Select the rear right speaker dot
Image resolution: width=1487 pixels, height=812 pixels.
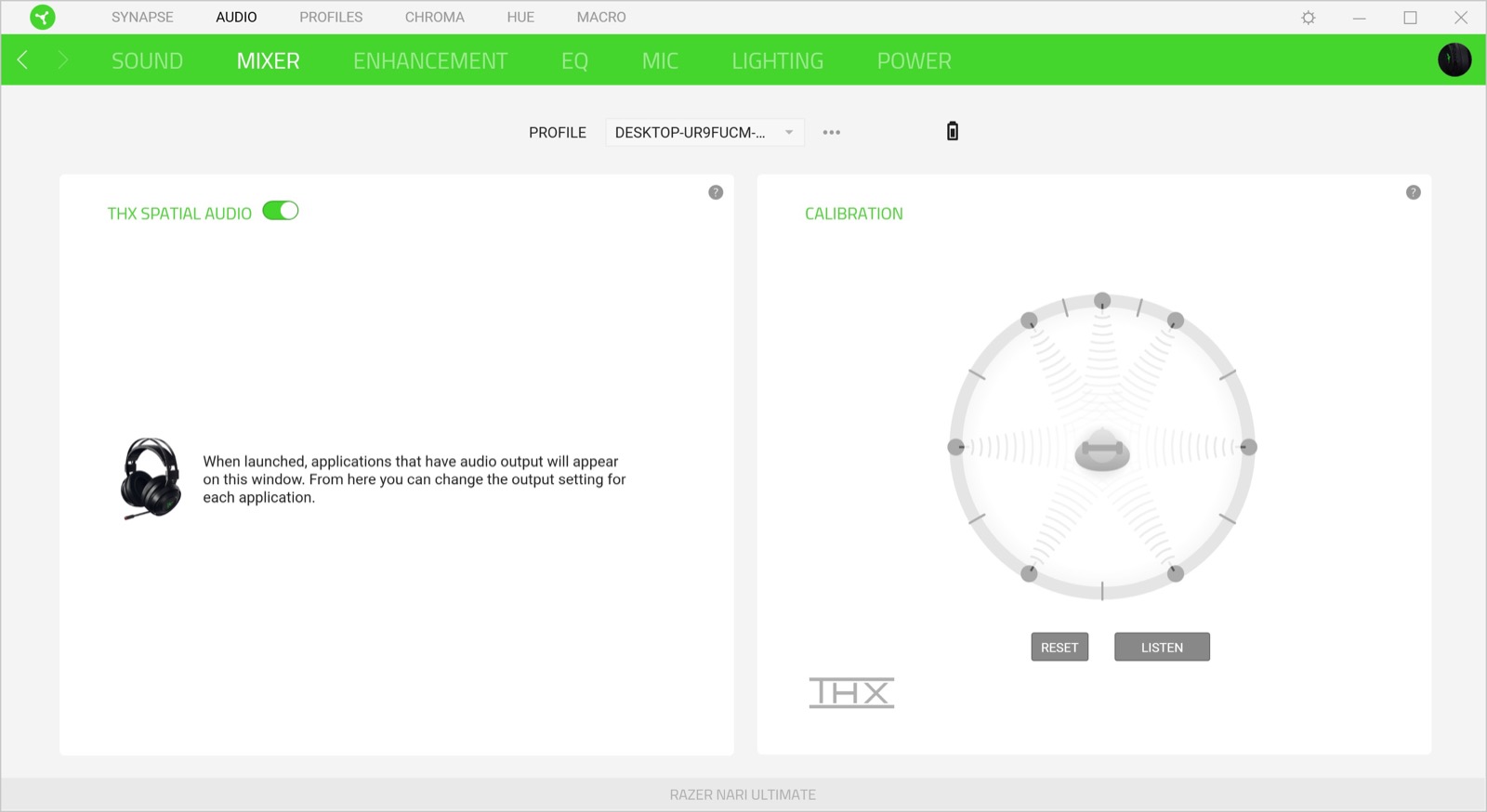click(1176, 573)
